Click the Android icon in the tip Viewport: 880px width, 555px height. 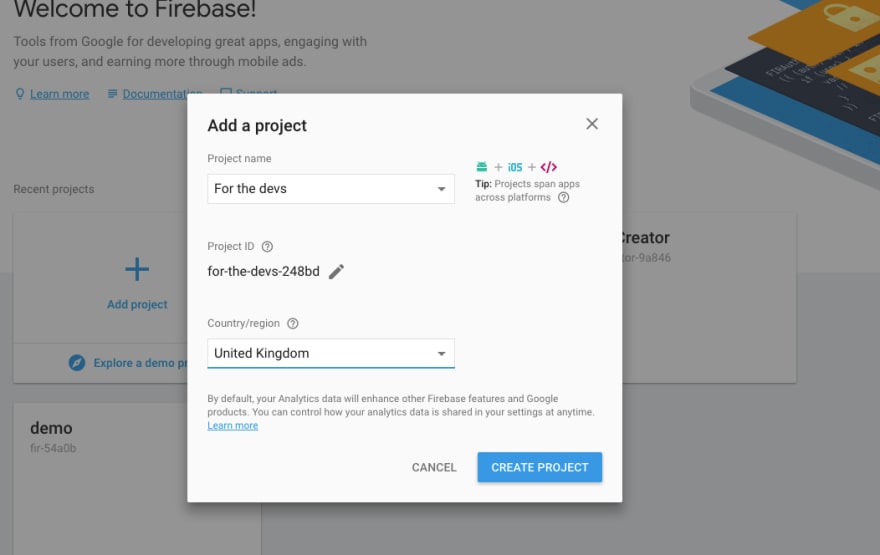(x=482, y=167)
